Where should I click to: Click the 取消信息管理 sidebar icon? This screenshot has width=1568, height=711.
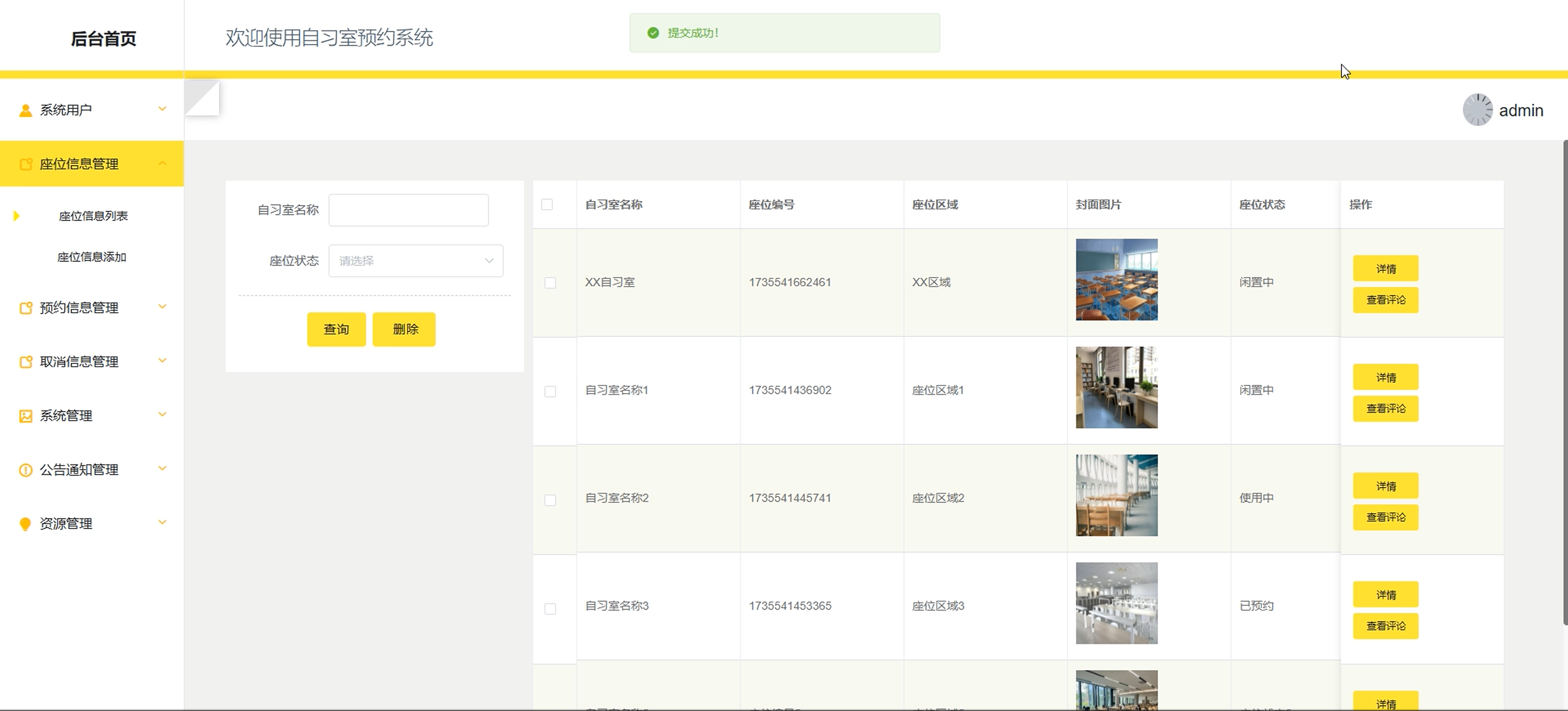26,362
